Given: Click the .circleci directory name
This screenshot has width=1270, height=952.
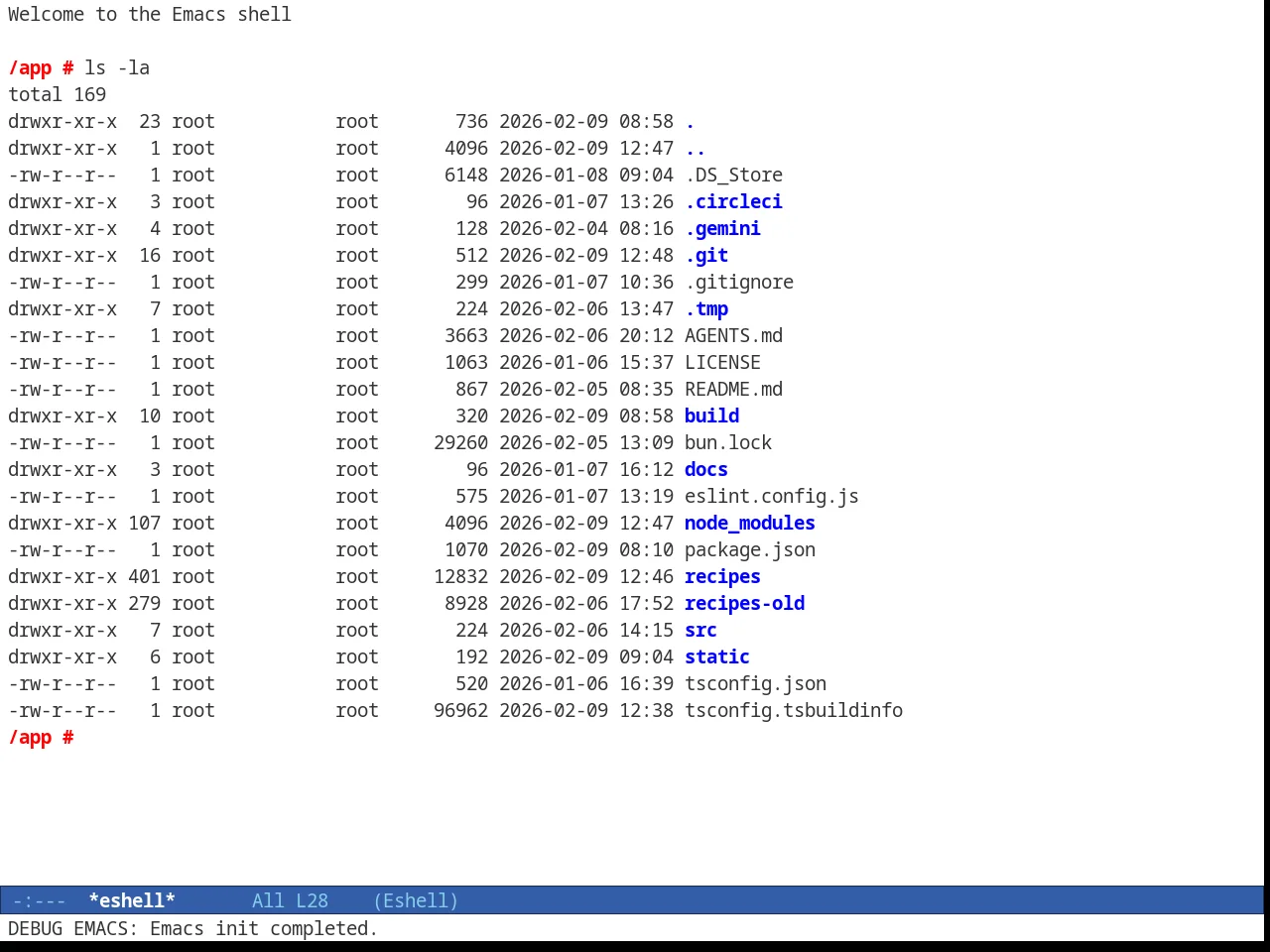Looking at the screenshot, I should pos(733,201).
